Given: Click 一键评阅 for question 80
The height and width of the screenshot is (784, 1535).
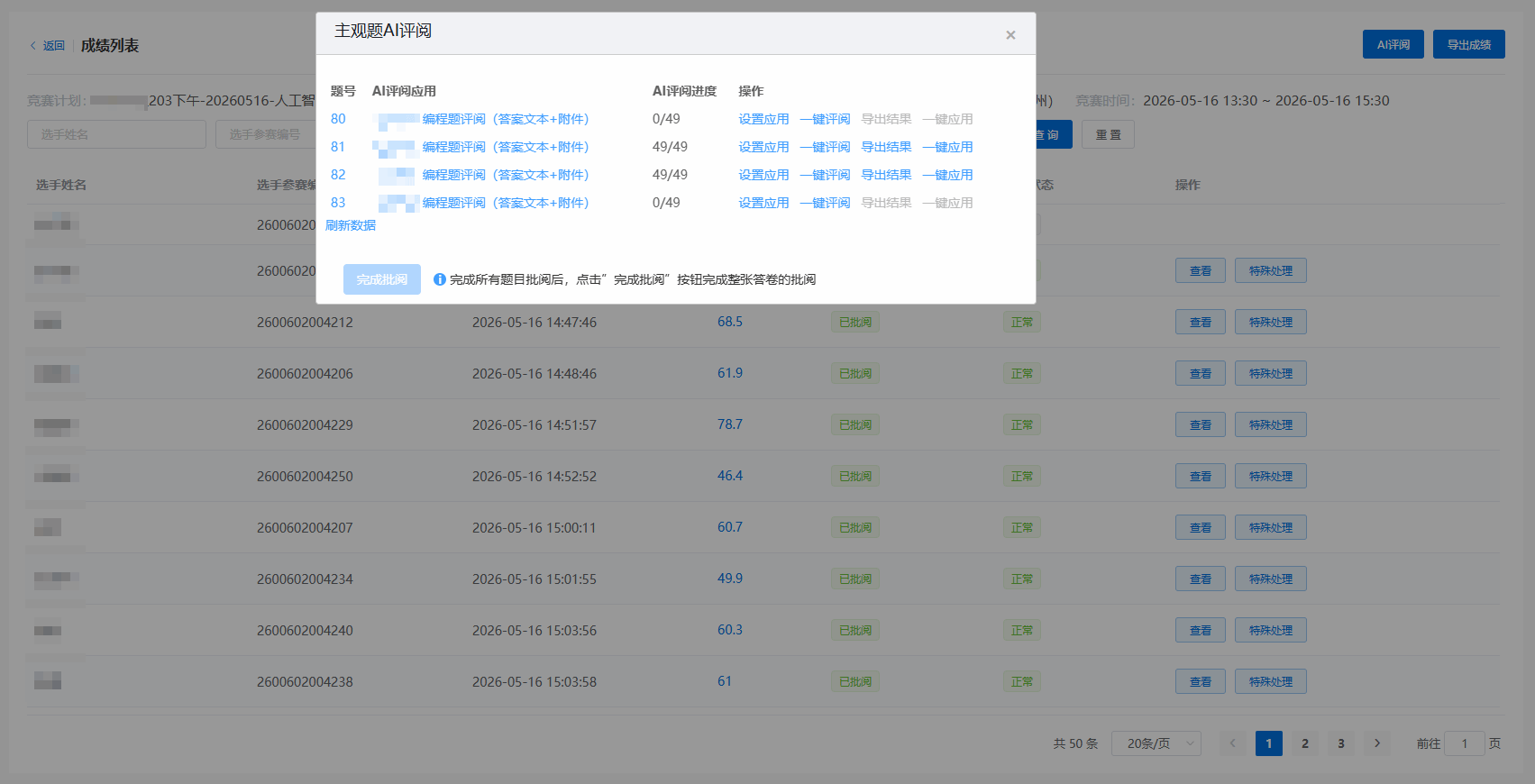Looking at the screenshot, I should click(x=825, y=119).
